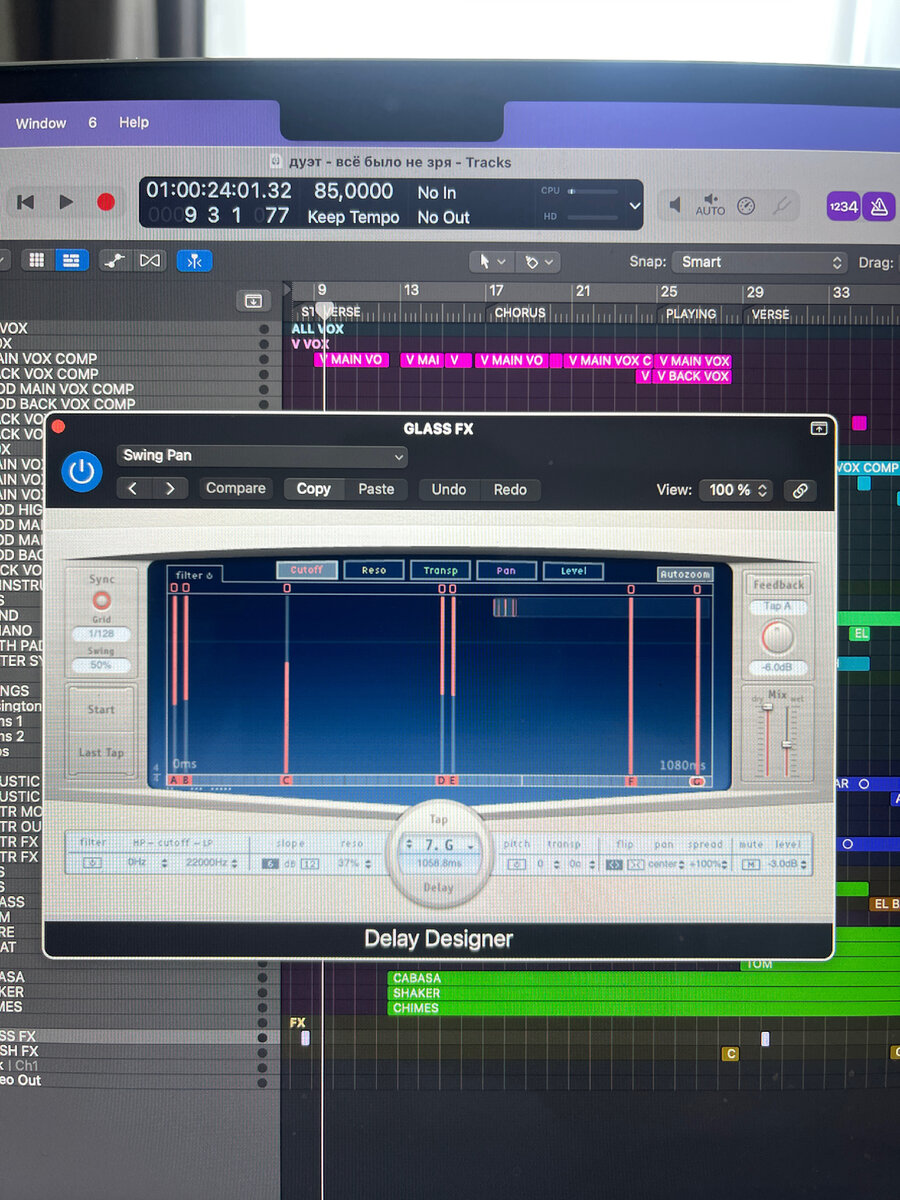The height and width of the screenshot is (1200, 900).
Task: Enable the 1234 count-in button
Action: [x=843, y=206]
